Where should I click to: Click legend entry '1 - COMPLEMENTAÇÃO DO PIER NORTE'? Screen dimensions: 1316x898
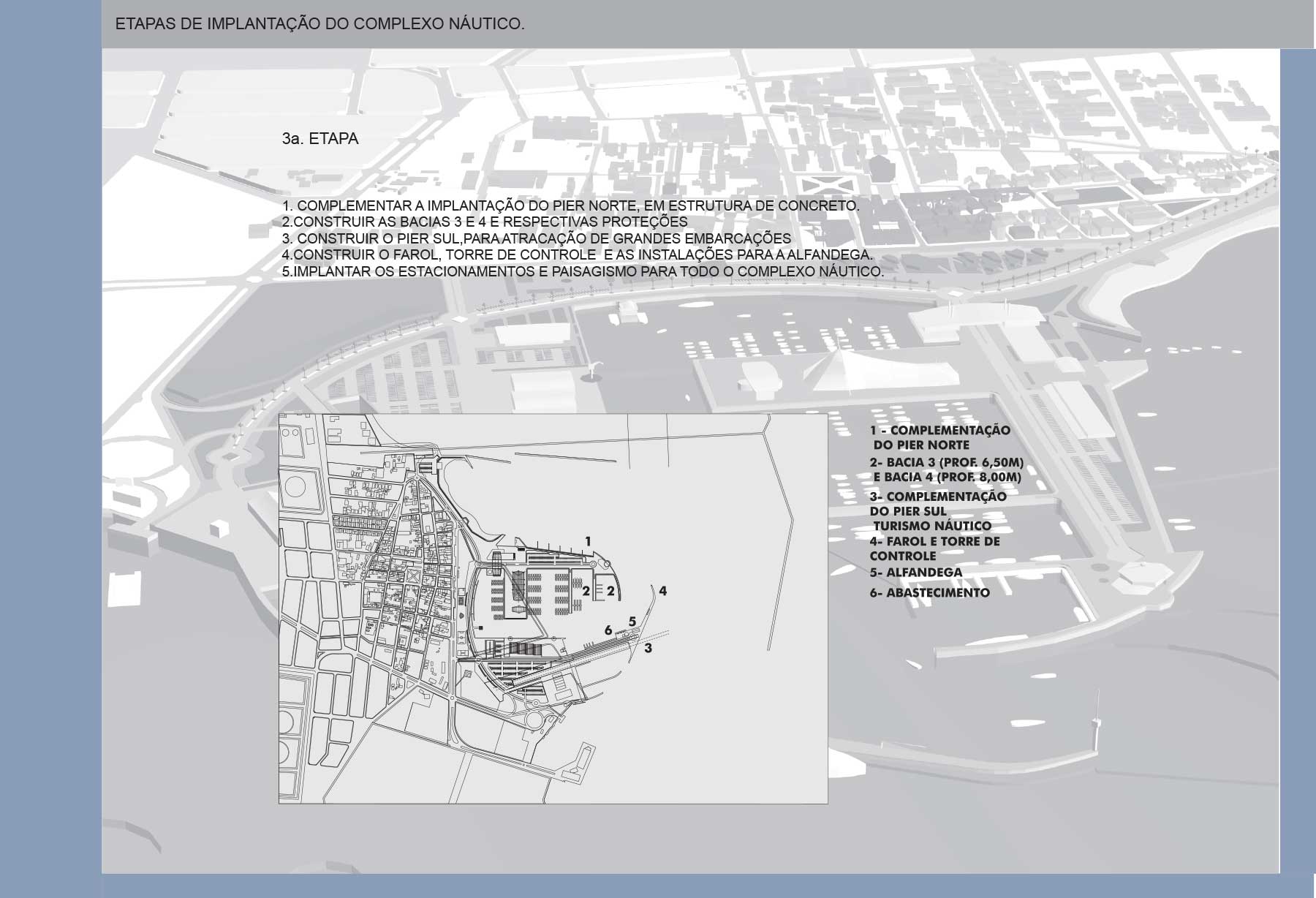(x=940, y=437)
